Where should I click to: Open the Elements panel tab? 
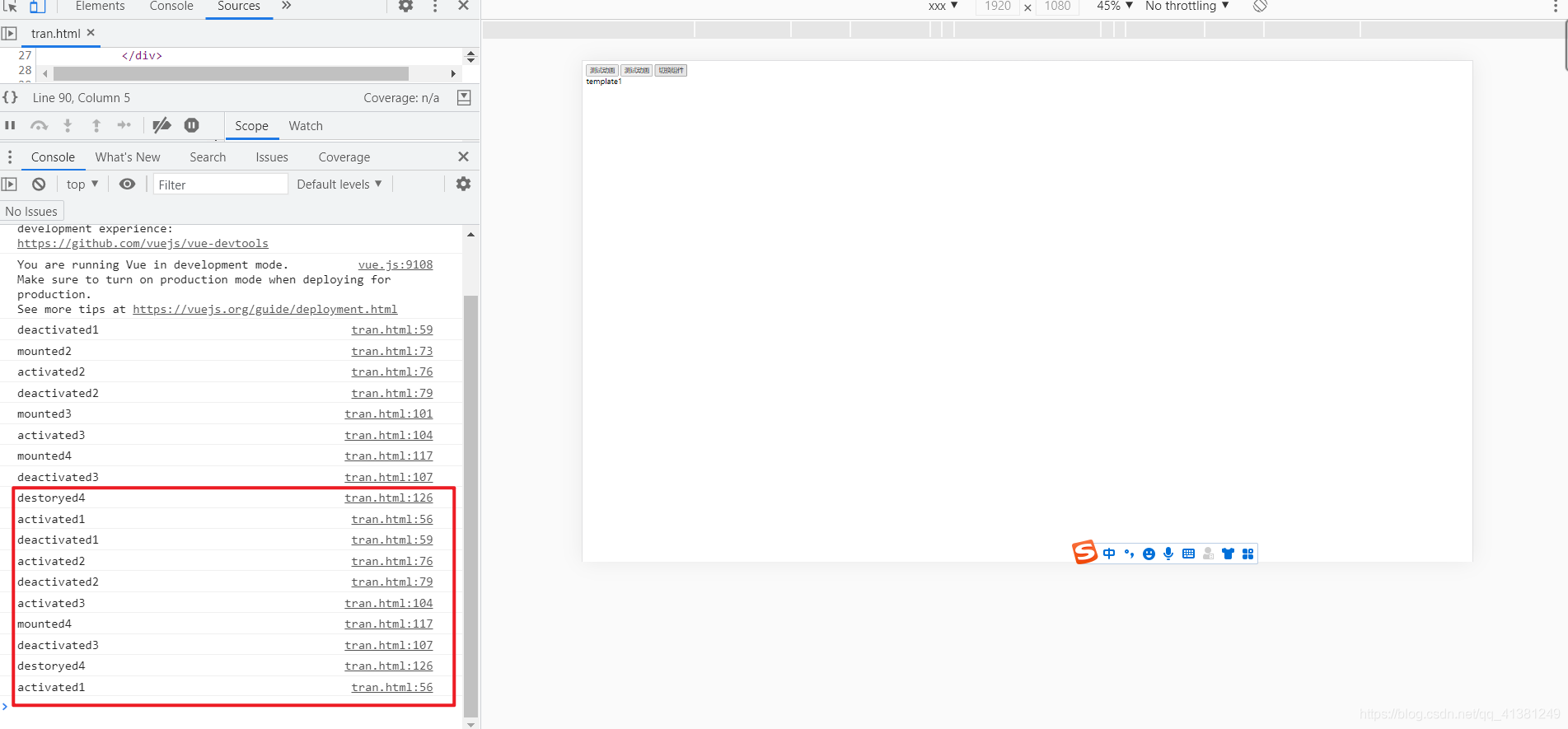(x=100, y=6)
